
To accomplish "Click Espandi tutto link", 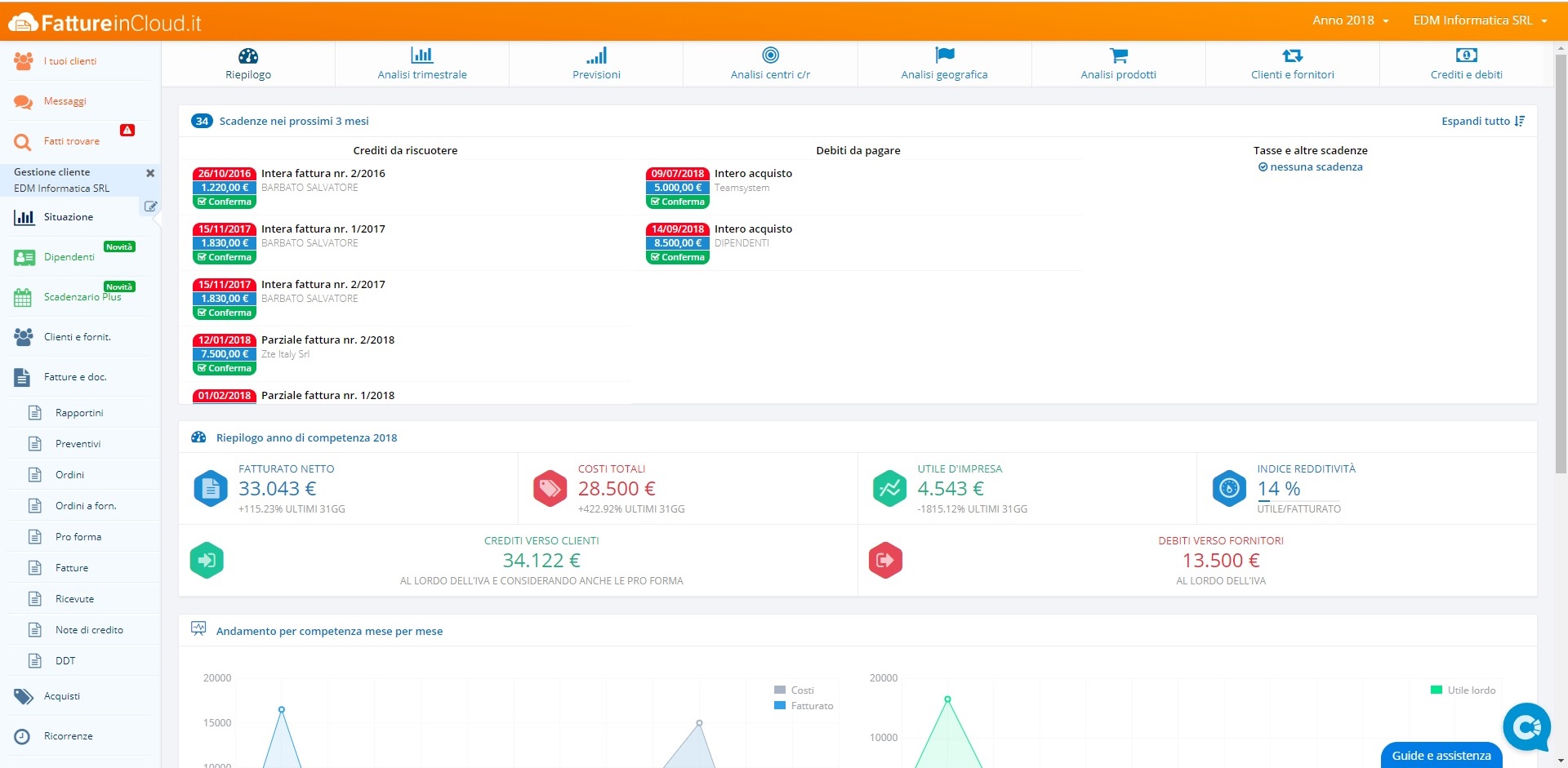I will tap(1483, 121).
